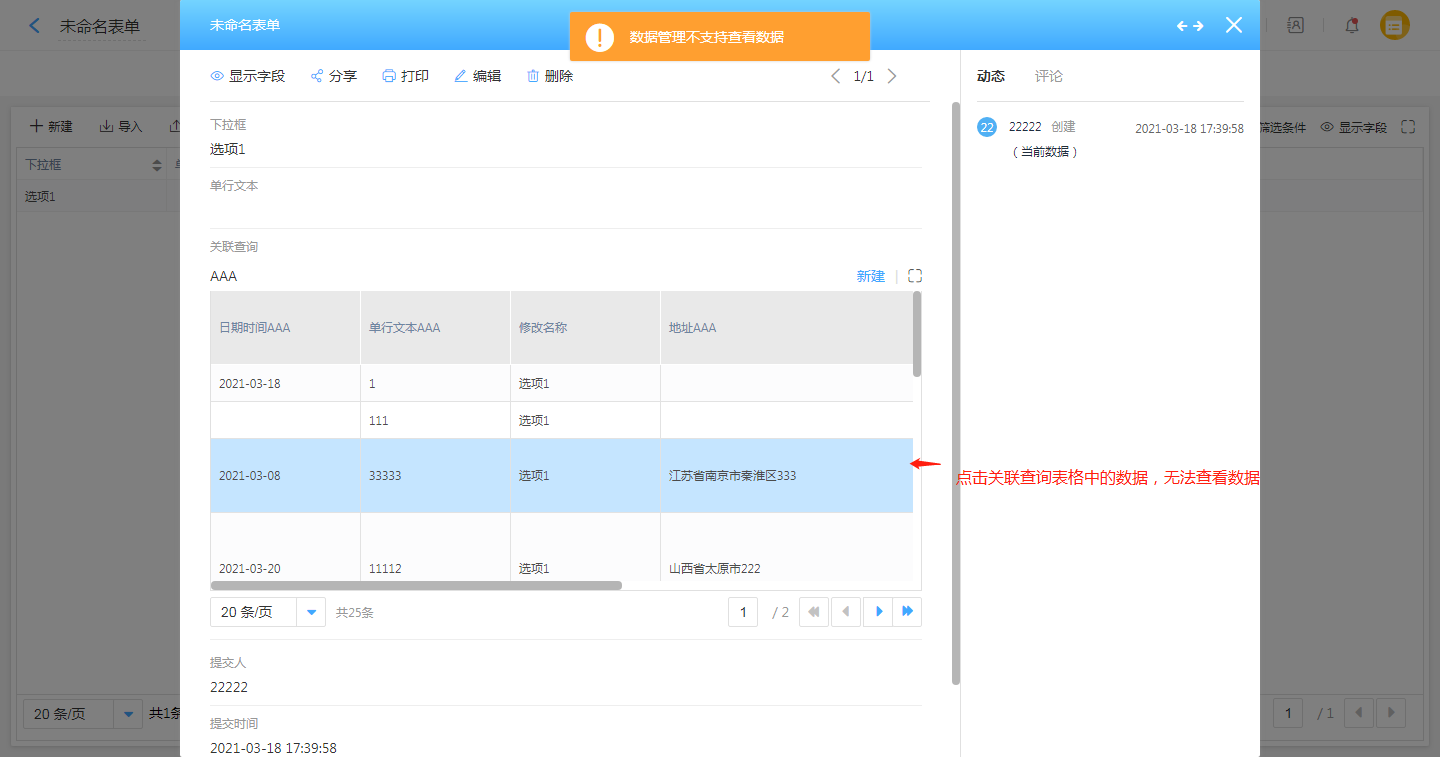1440x757 pixels.
Task: Toggle dialog width with double-arrow icon
Action: [1190, 25]
